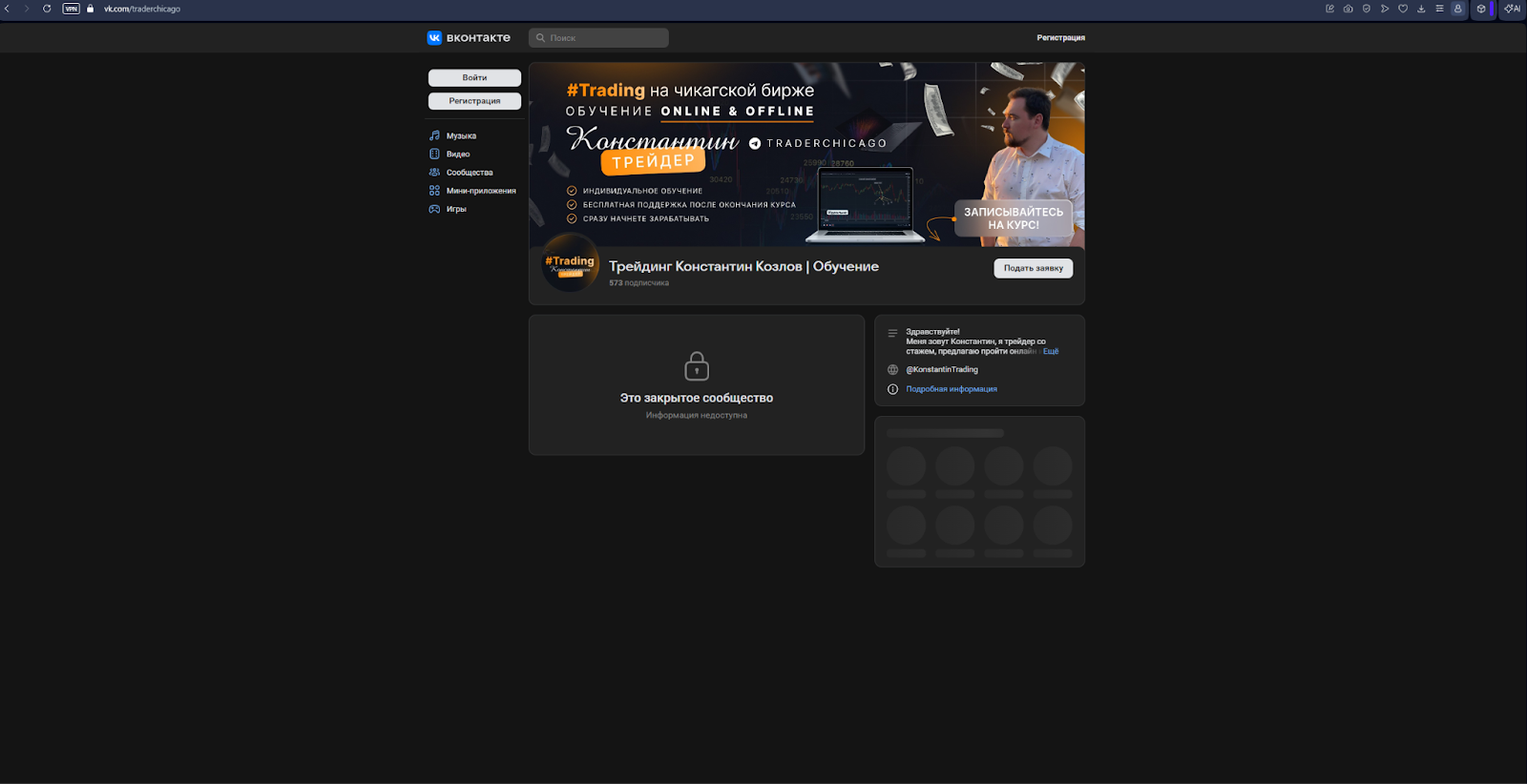Click Регистрация link in top header

pyautogui.click(x=1060, y=38)
